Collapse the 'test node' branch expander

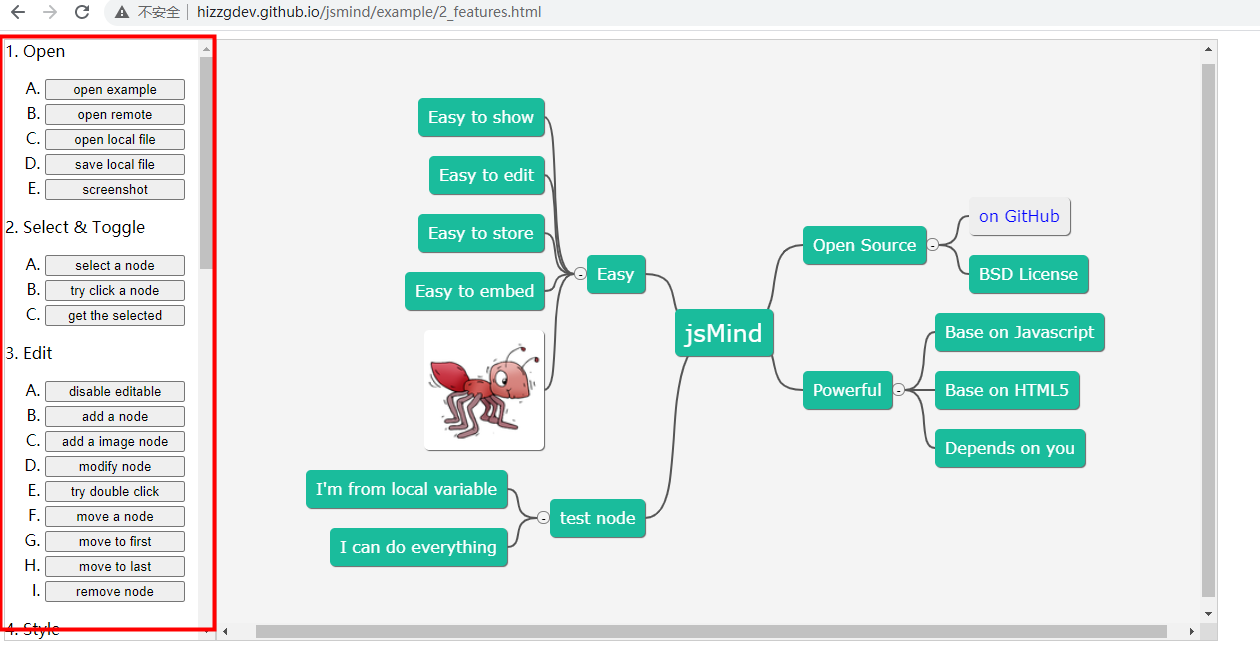[543, 518]
